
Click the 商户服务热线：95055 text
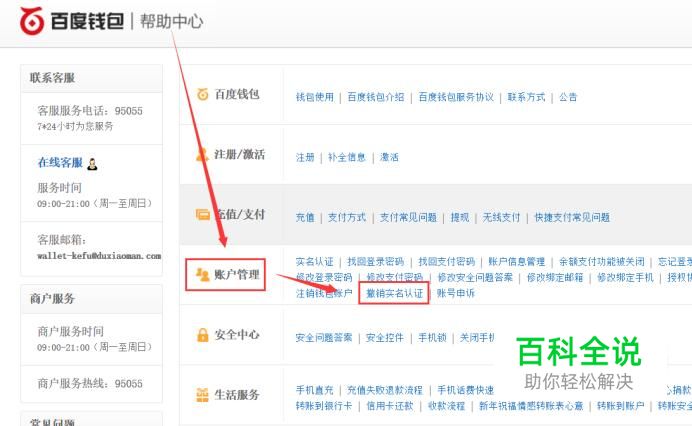[90, 383]
